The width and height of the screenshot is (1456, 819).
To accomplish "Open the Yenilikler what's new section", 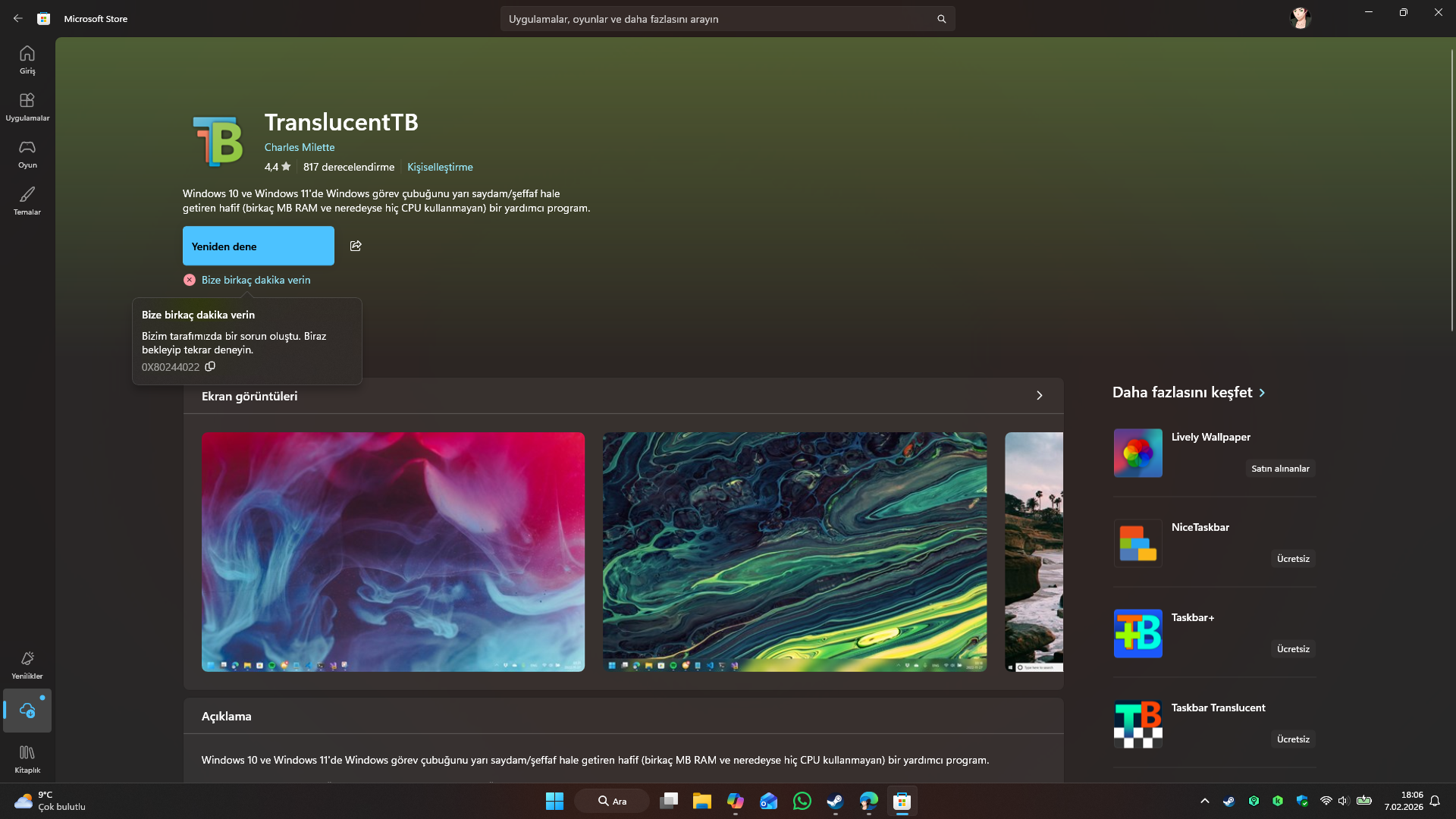I will pyautogui.click(x=27, y=665).
